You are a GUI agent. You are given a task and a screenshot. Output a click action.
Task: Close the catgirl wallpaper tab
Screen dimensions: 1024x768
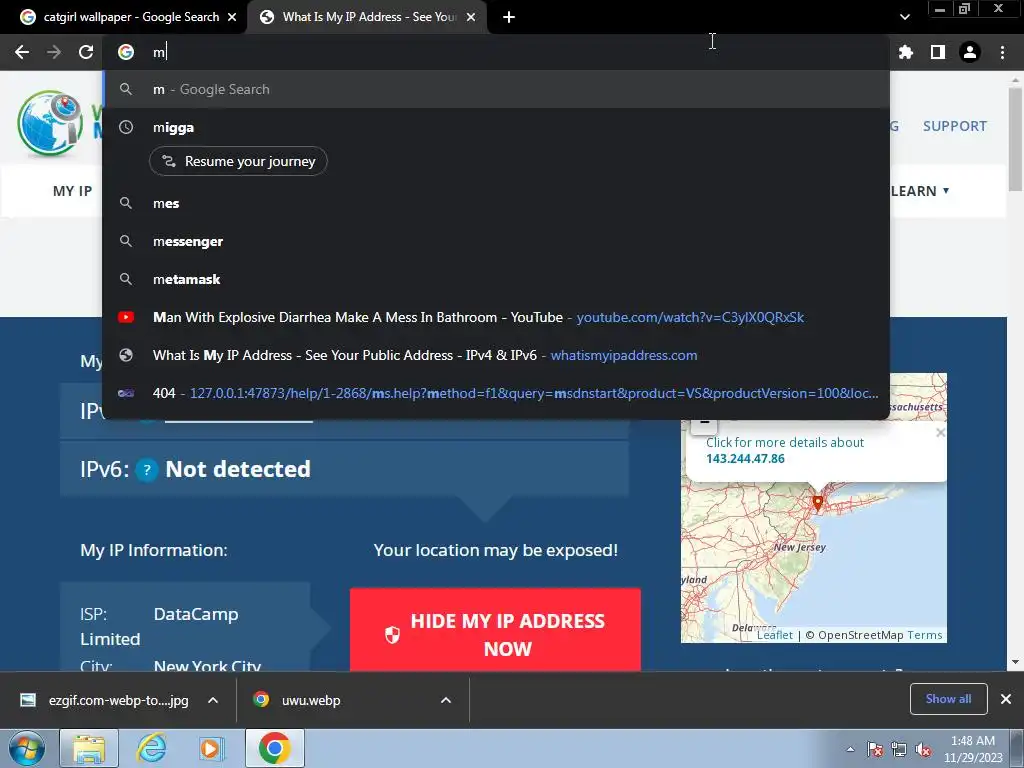pos(232,17)
